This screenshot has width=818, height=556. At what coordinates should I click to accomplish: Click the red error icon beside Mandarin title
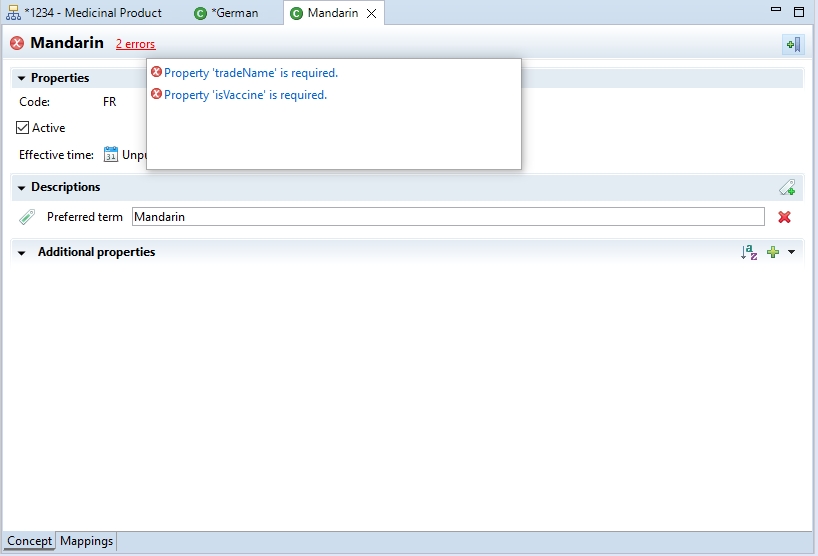(x=17, y=44)
